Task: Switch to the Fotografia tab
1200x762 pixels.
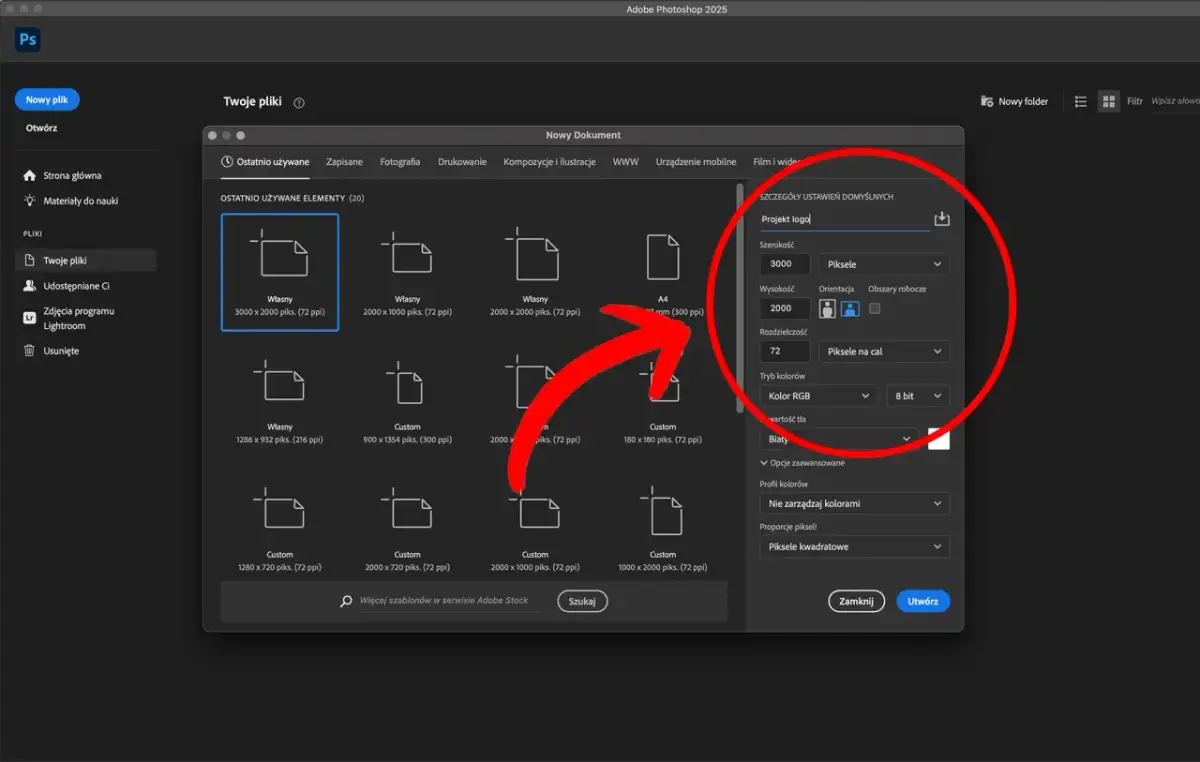Action: coord(400,161)
